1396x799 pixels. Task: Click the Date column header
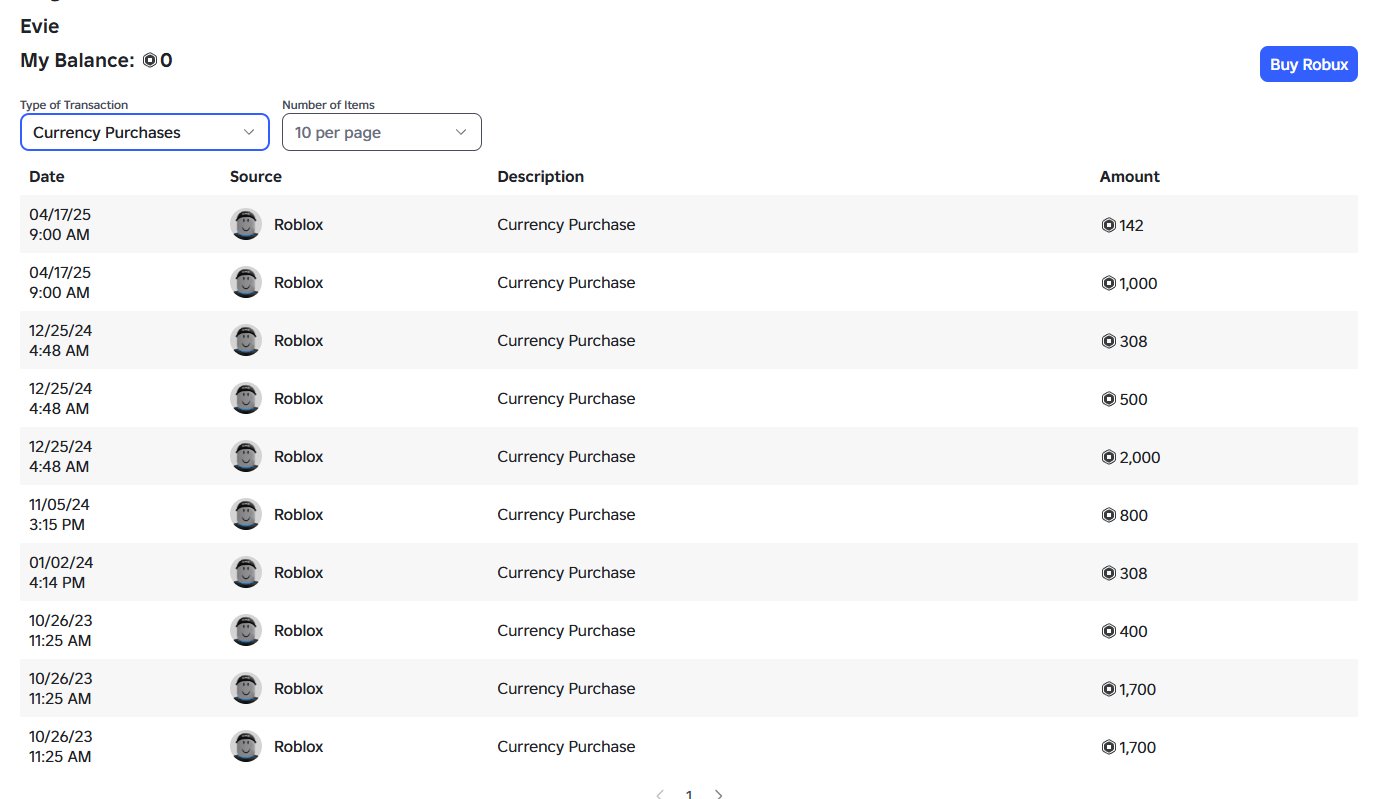coord(47,176)
